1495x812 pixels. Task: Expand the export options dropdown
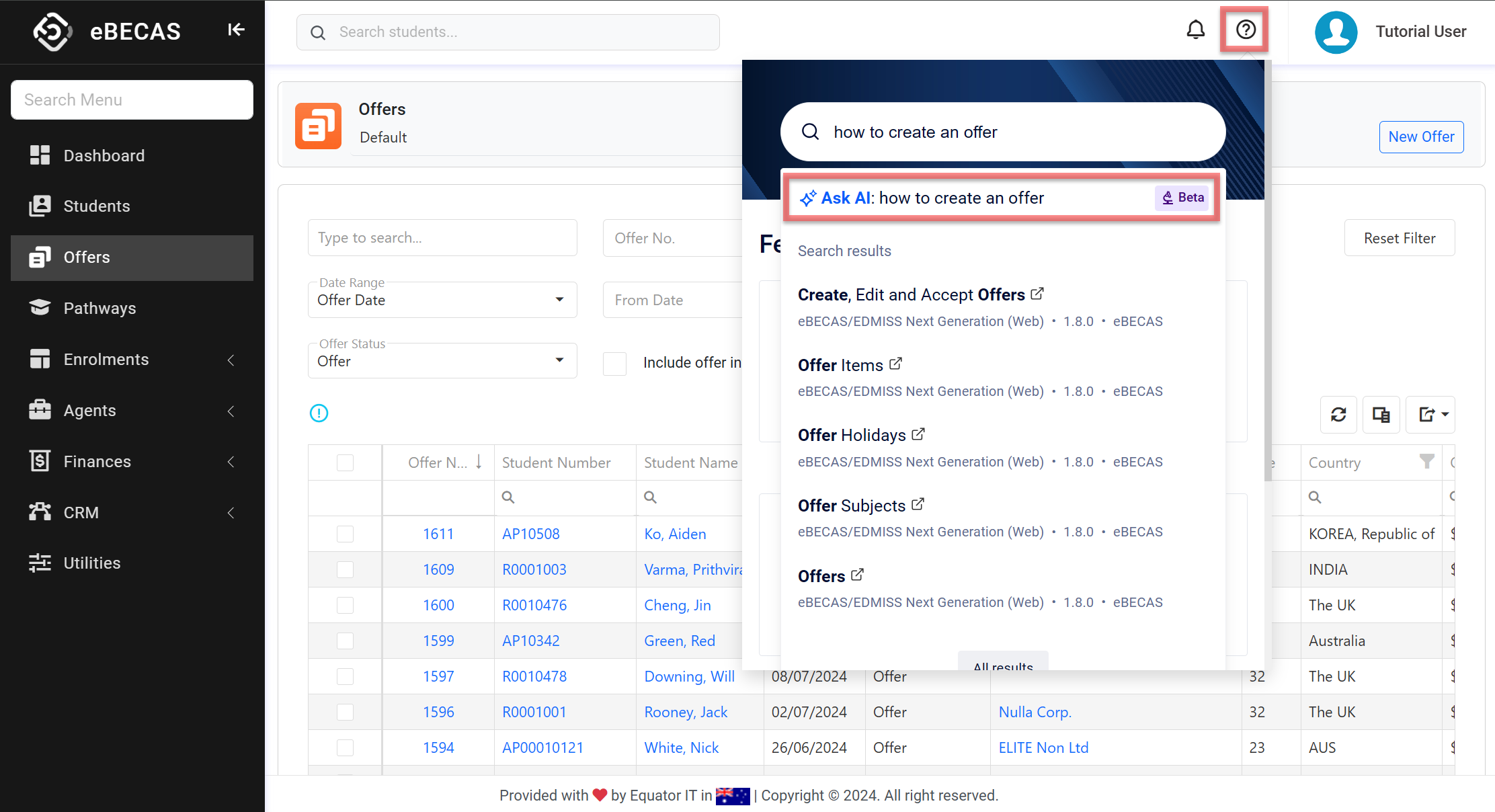click(x=1431, y=415)
